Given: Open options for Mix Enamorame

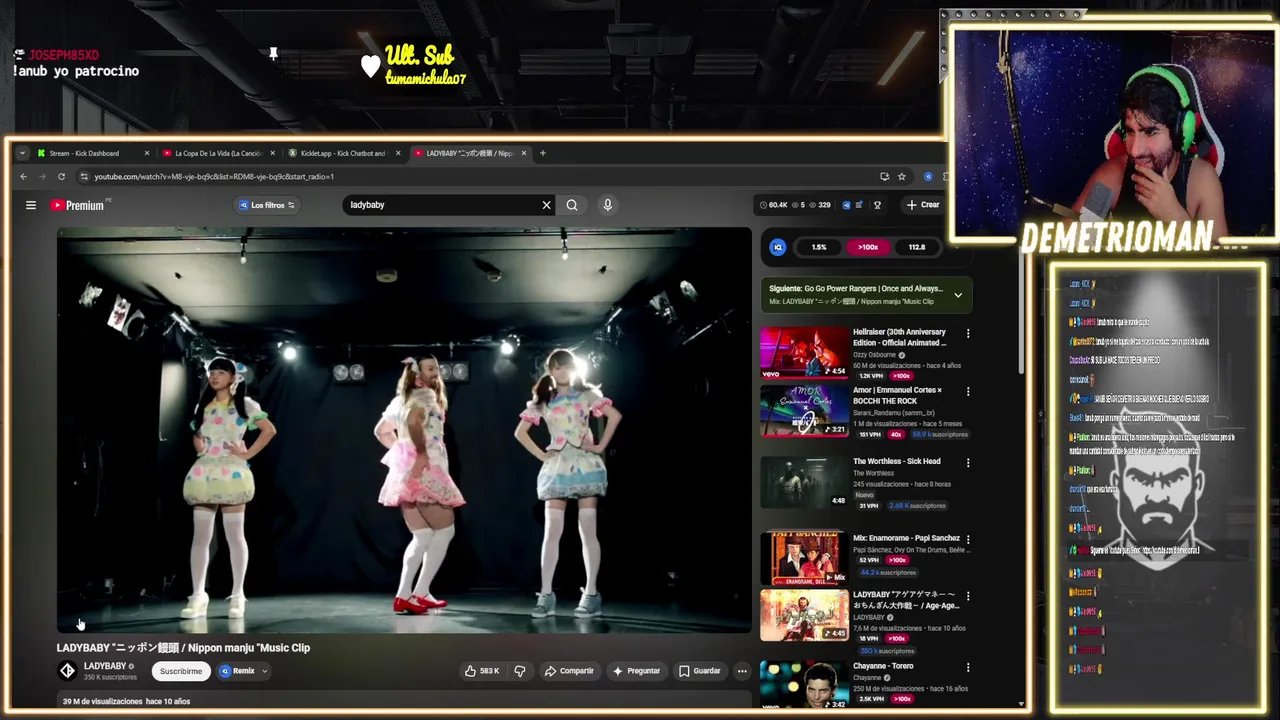Looking at the screenshot, I should 967,539.
